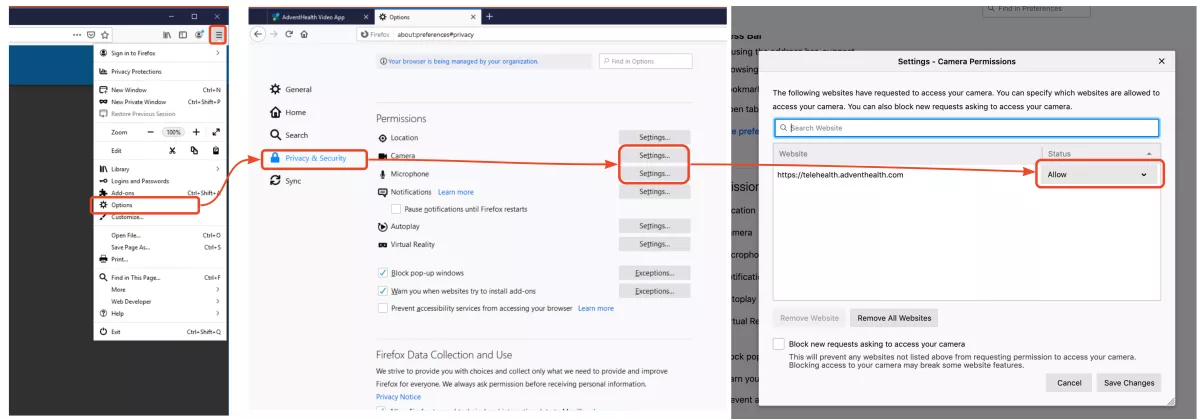Open the Firefox hamburger menu
Image resolution: width=1200 pixels, height=419 pixels.
pos(219,34)
